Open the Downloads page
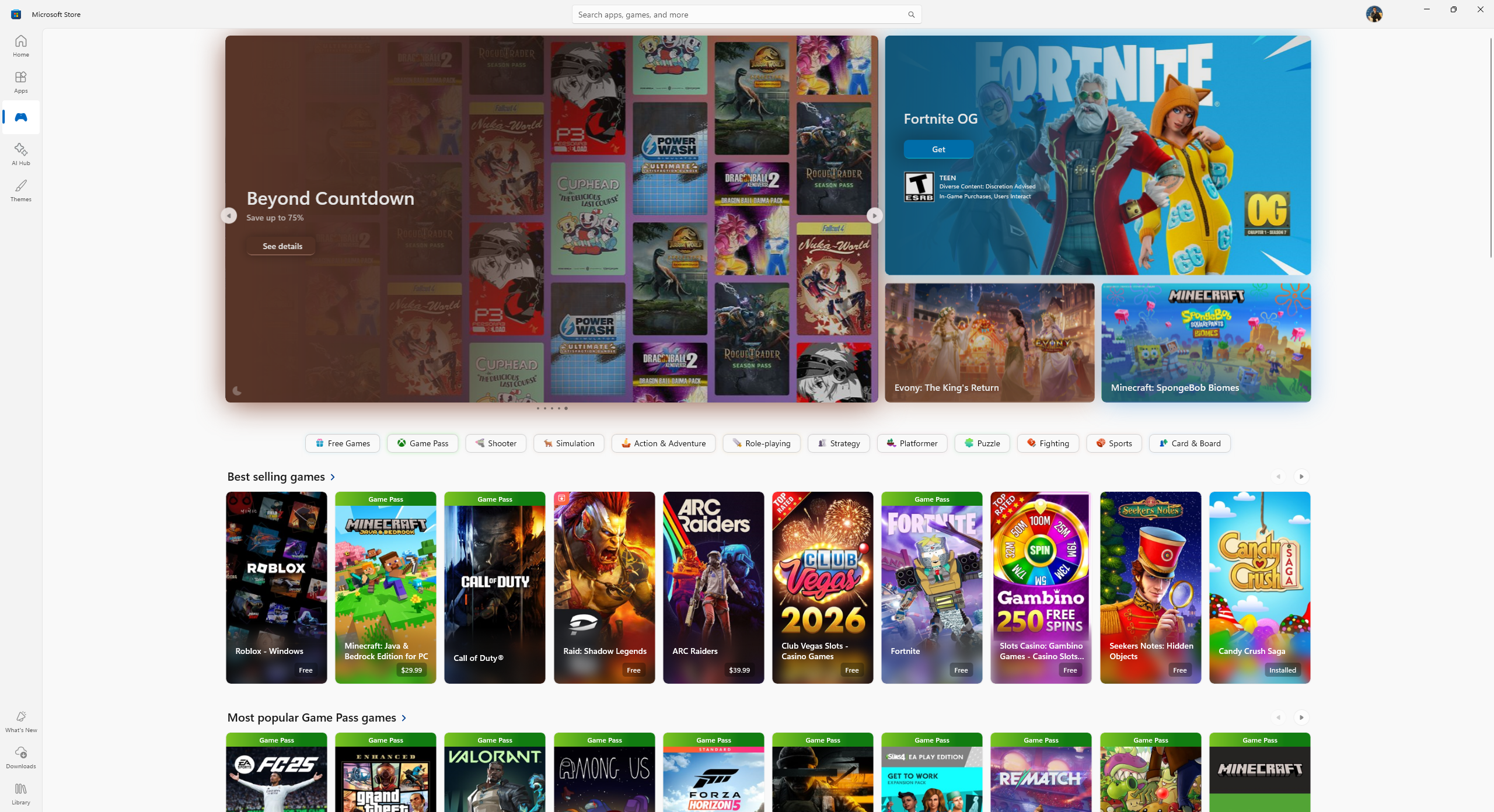1494x812 pixels. [20, 757]
